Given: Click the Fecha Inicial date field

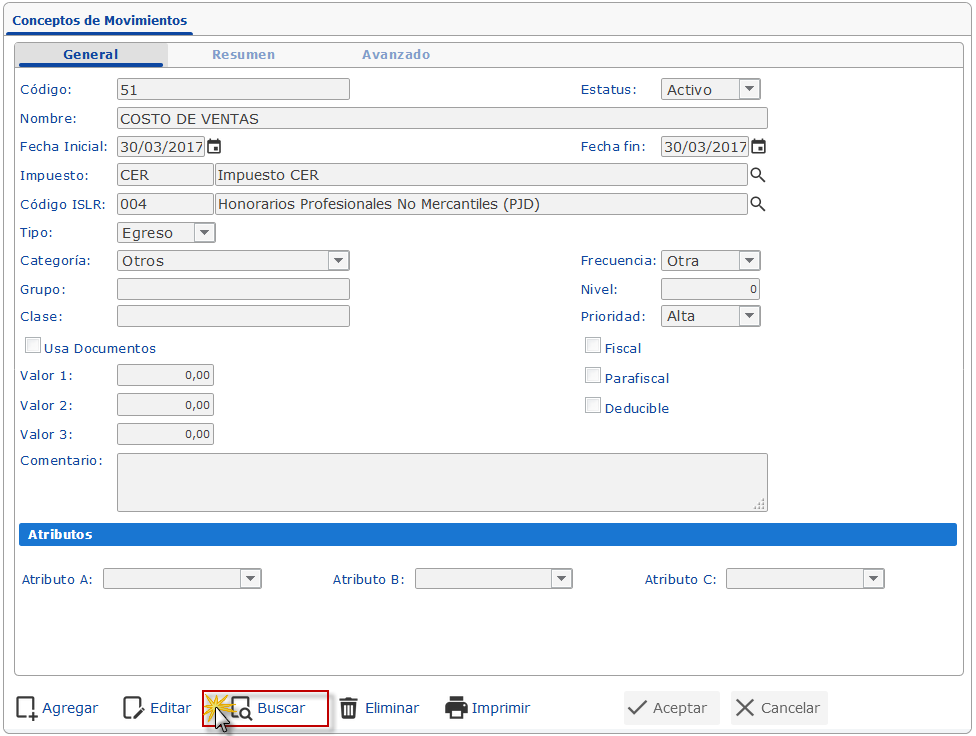Looking at the screenshot, I should pos(161,147).
